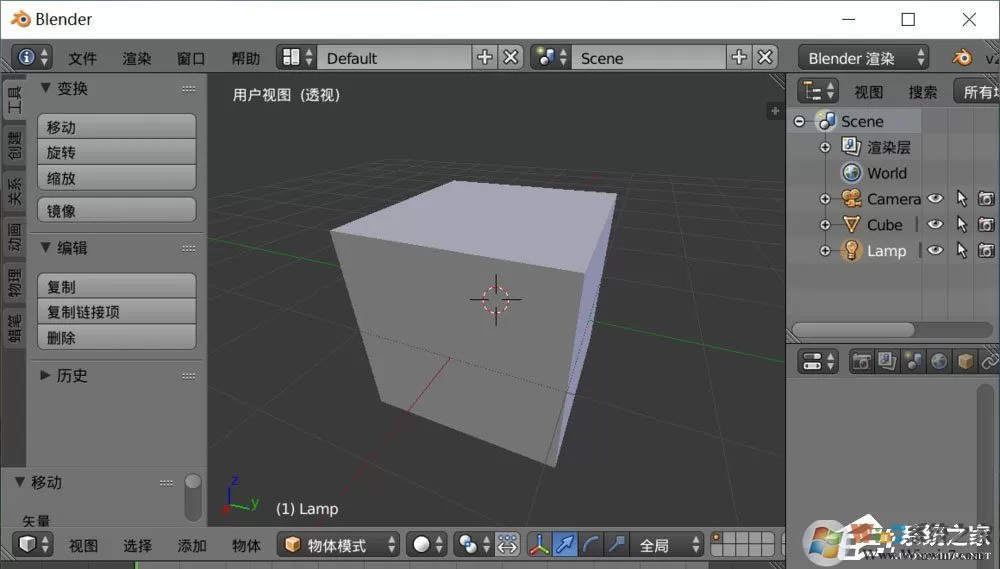Open the scene browser icon

click(x=552, y=57)
